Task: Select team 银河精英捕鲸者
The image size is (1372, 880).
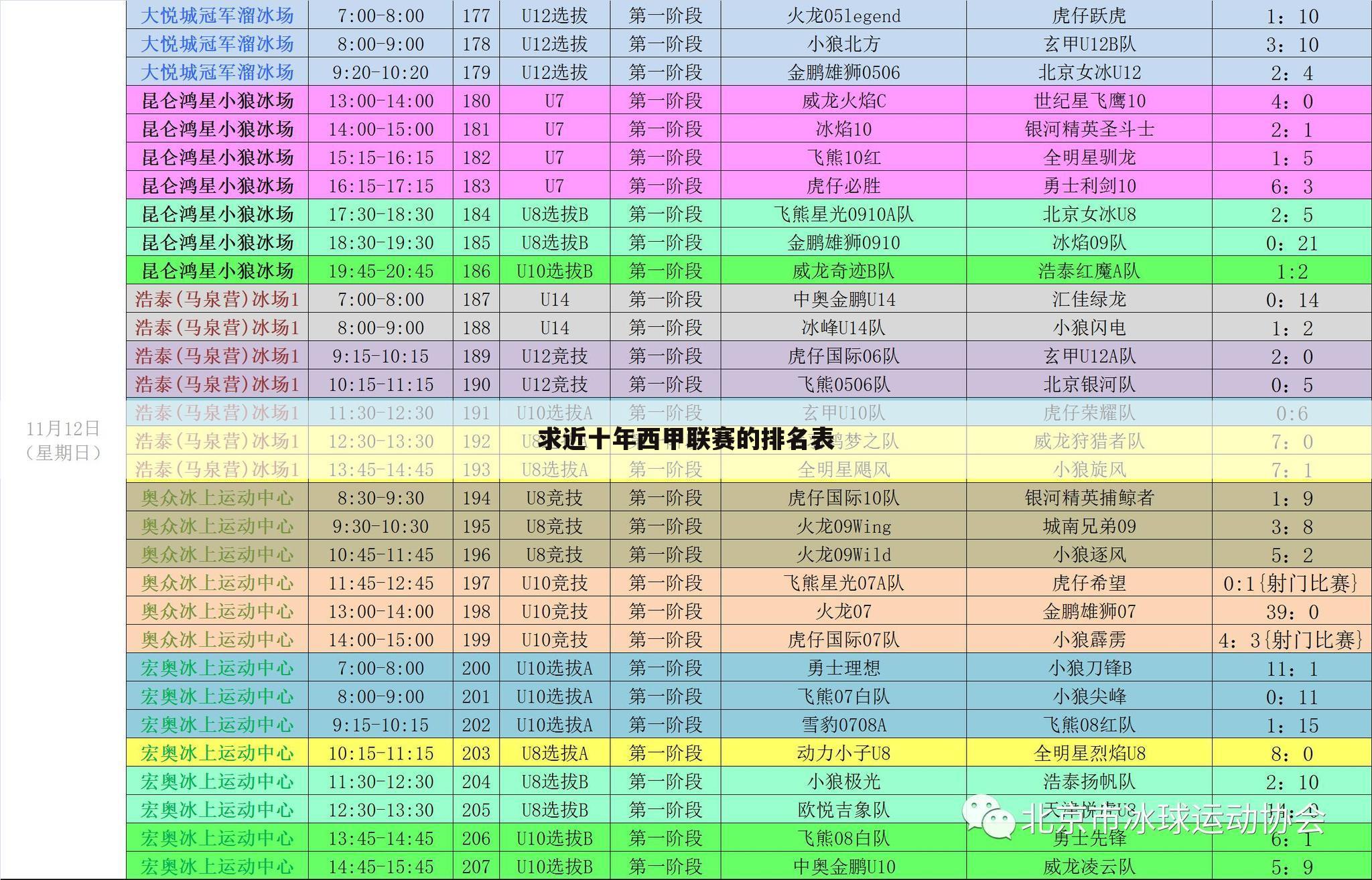Action: pos(1089,498)
